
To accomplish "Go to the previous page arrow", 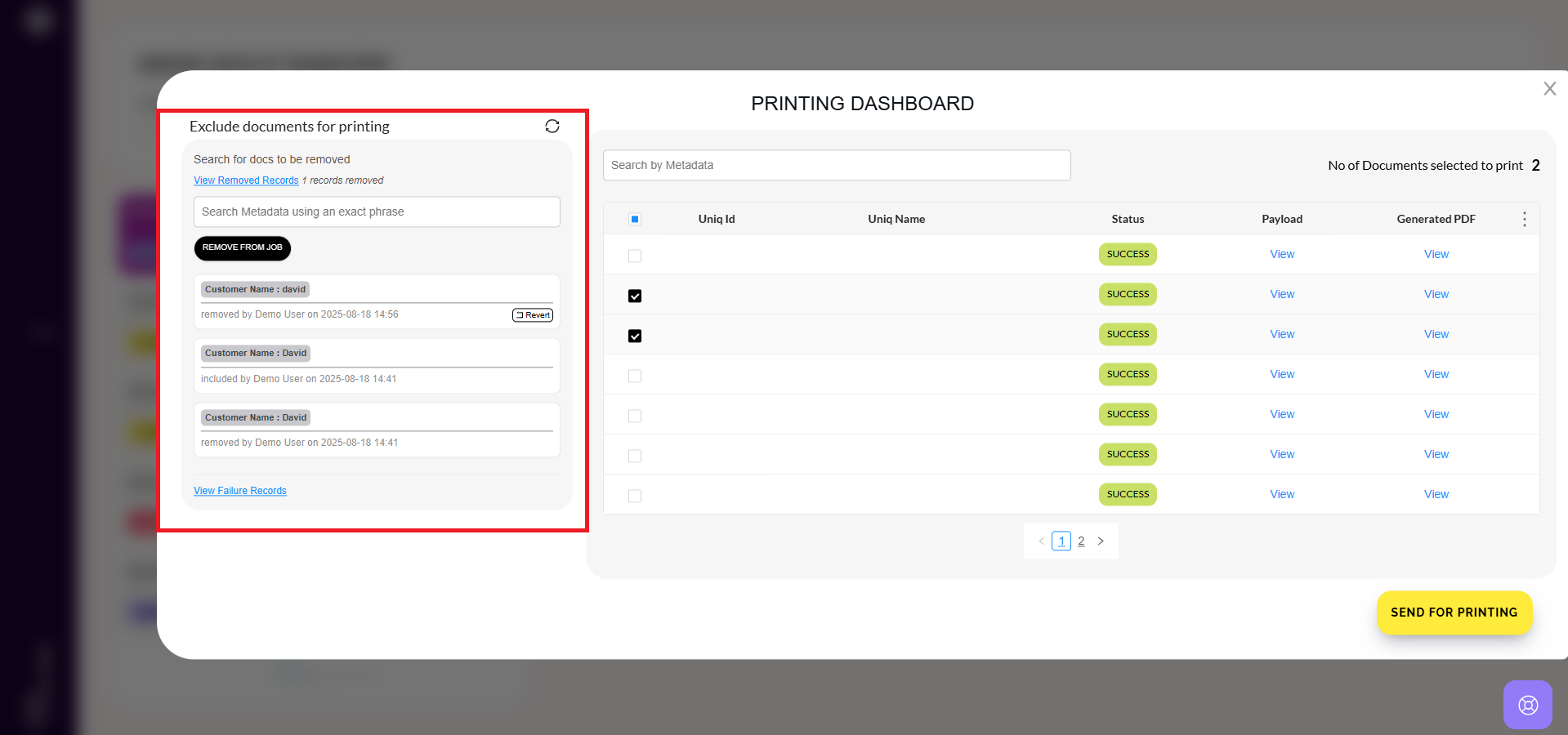I will (1041, 541).
